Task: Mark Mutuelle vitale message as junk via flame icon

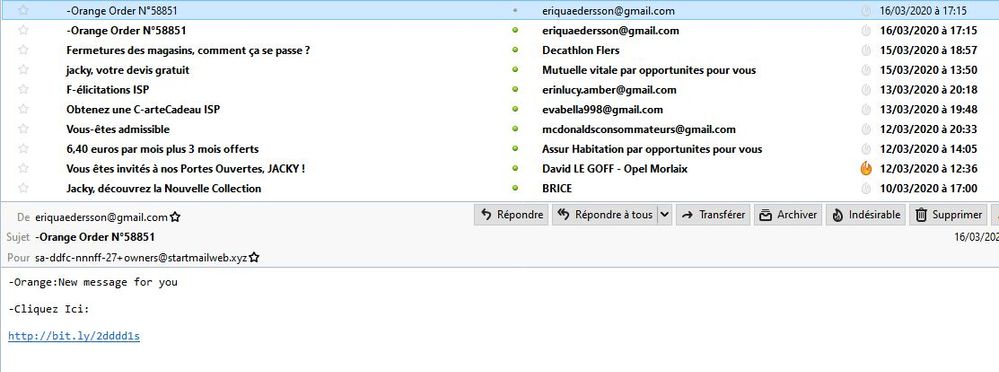Action: (x=865, y=70)
